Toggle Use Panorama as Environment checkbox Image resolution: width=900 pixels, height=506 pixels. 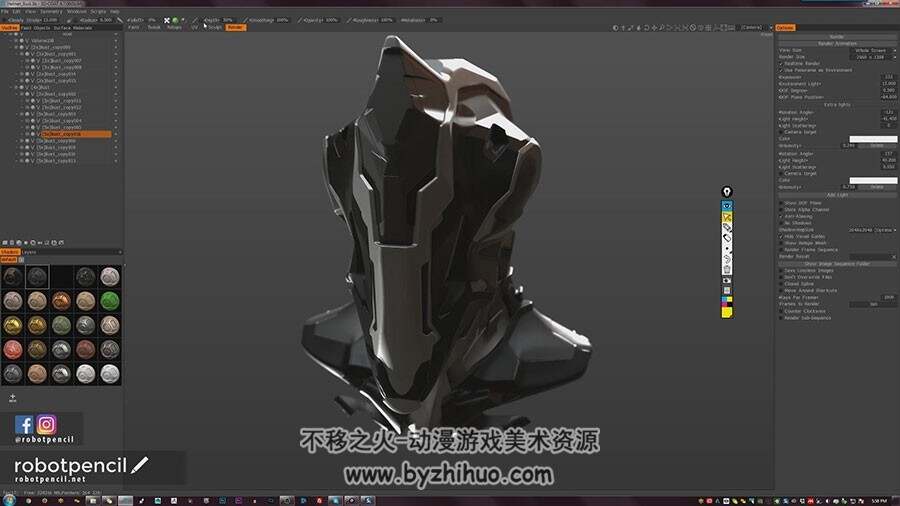781,70
